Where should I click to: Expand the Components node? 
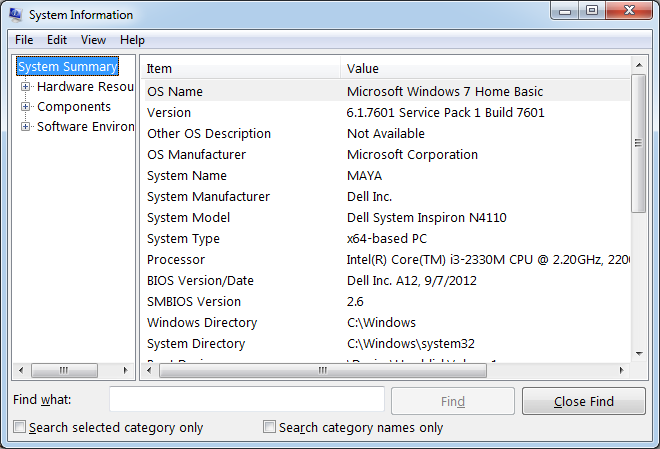26,106
